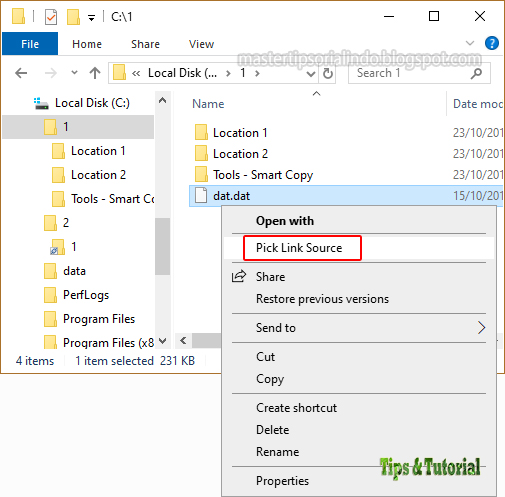
Task: Open the address bar history dropdown
Action: [x=311, y=73]
